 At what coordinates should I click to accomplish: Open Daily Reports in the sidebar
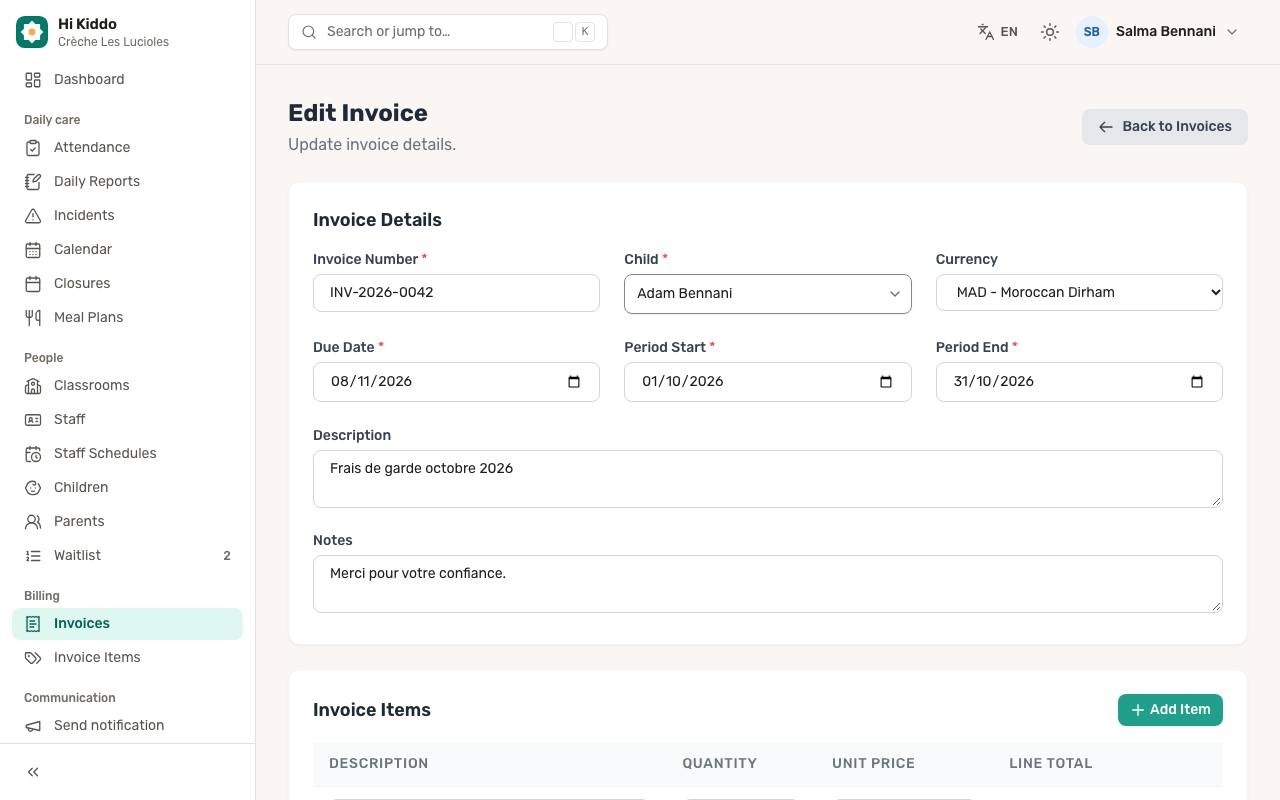(x=127, y=181)
